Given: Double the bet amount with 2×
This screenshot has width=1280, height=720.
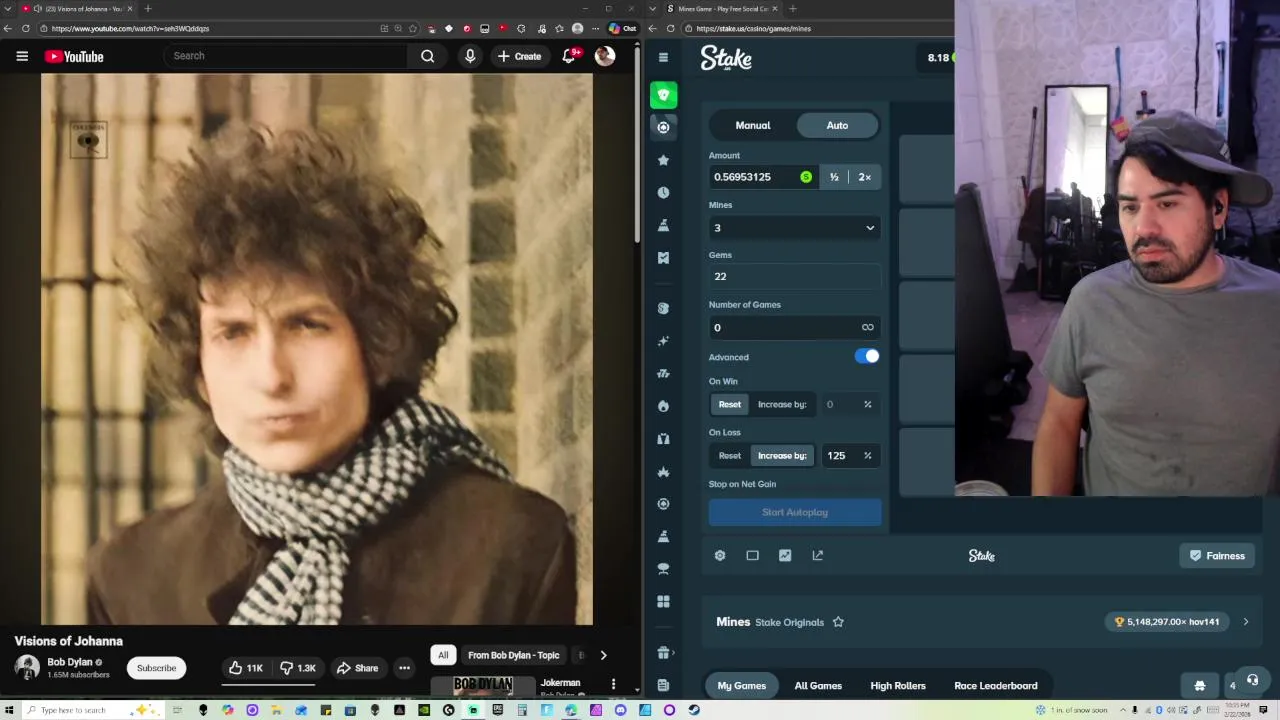Looking at the screenshot, I should pos(865,177).
